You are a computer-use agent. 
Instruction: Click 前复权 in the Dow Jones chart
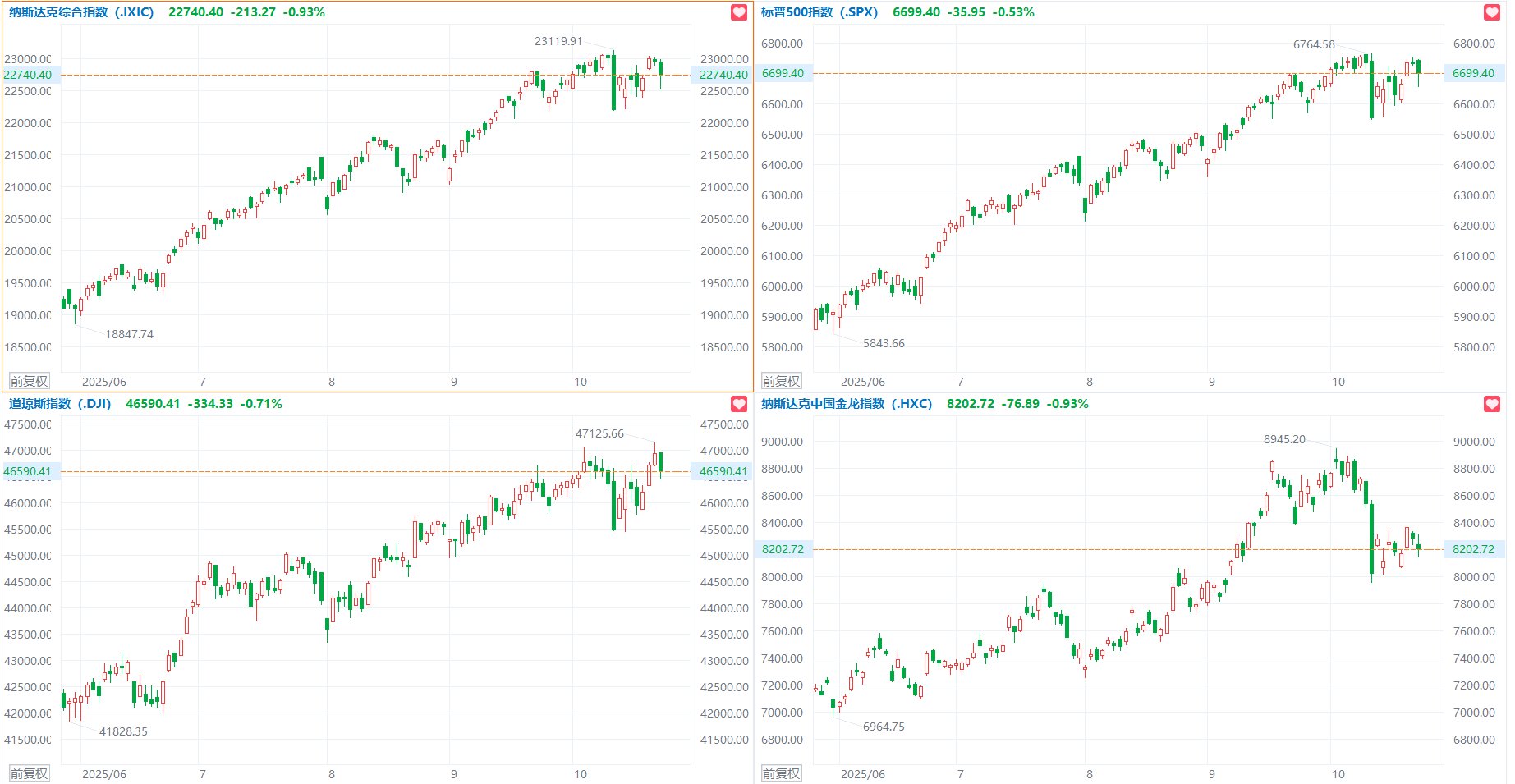point(29,773)
